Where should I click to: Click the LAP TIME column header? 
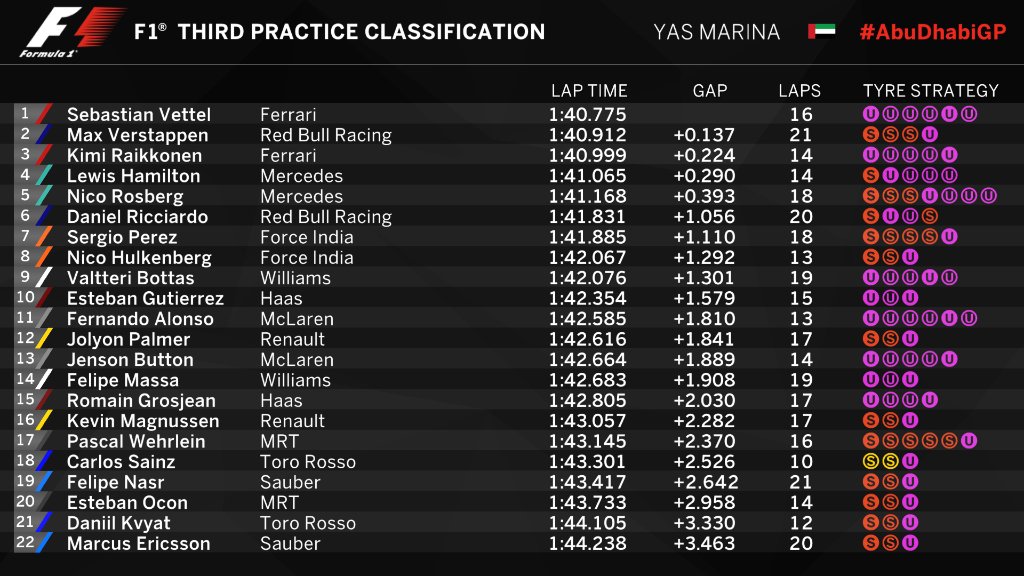coord(589,91)
